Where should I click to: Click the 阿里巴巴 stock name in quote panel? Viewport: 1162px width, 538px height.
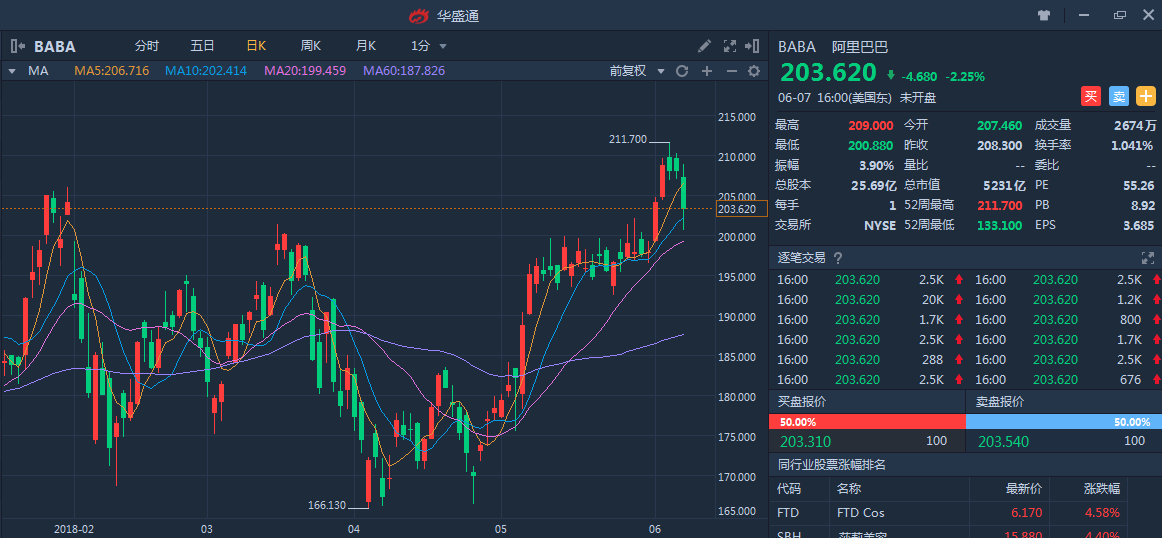point(860,47)
